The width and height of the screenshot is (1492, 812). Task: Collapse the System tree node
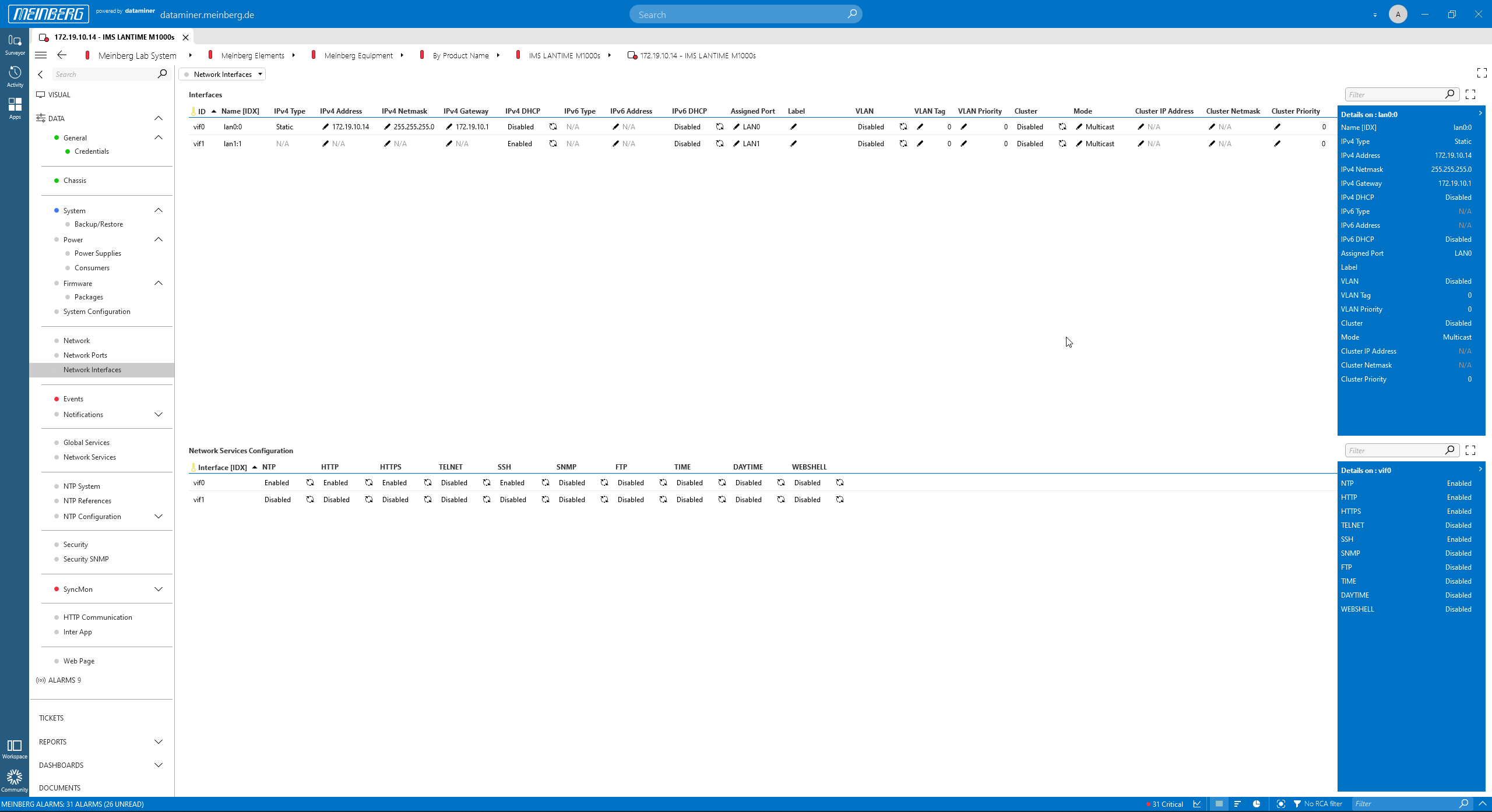[159, 210]
